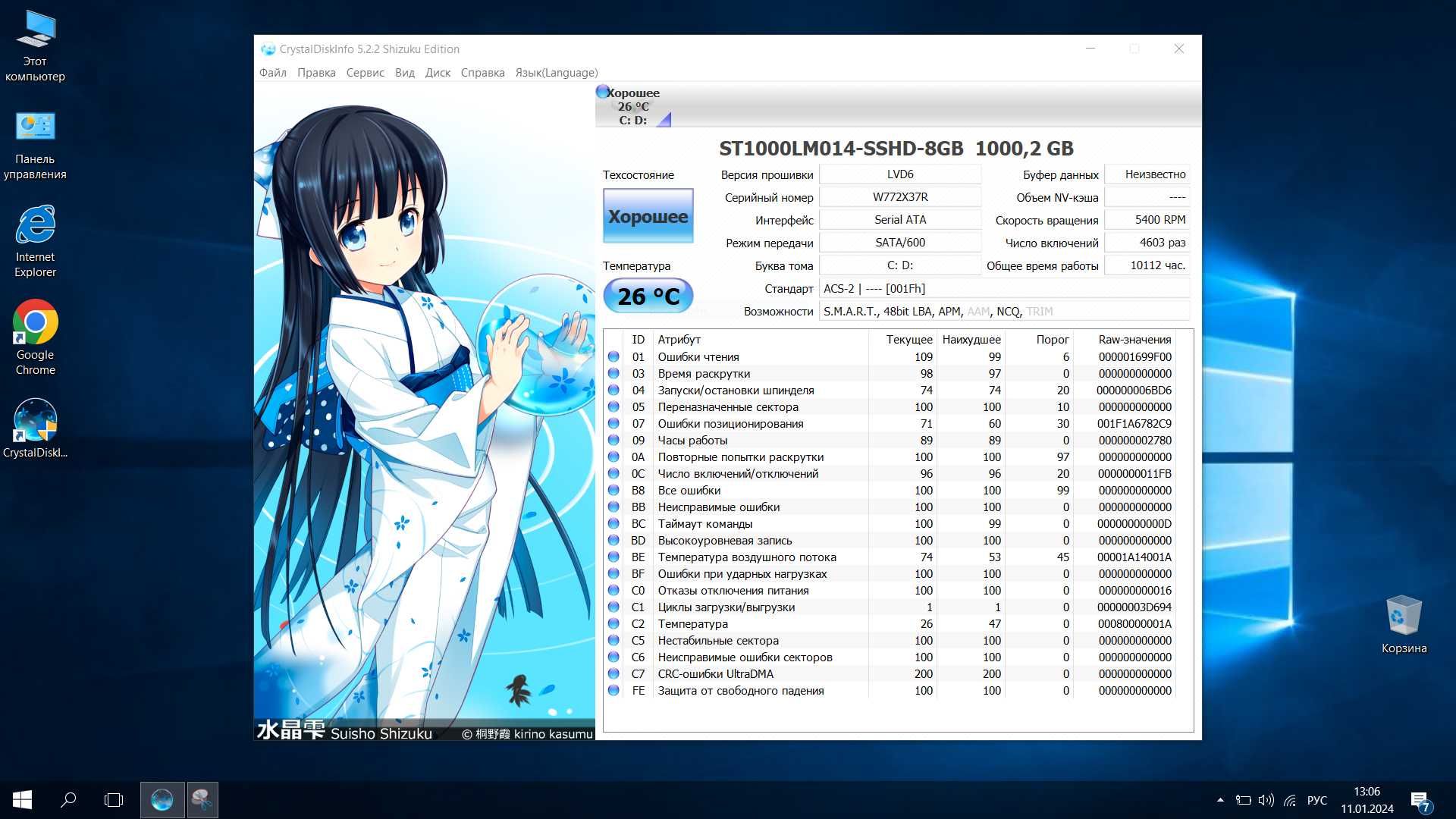The image size is (1456, 819).
Task: Click status orb for Защита от свободного падения row
Action: (x=613, y=691)
